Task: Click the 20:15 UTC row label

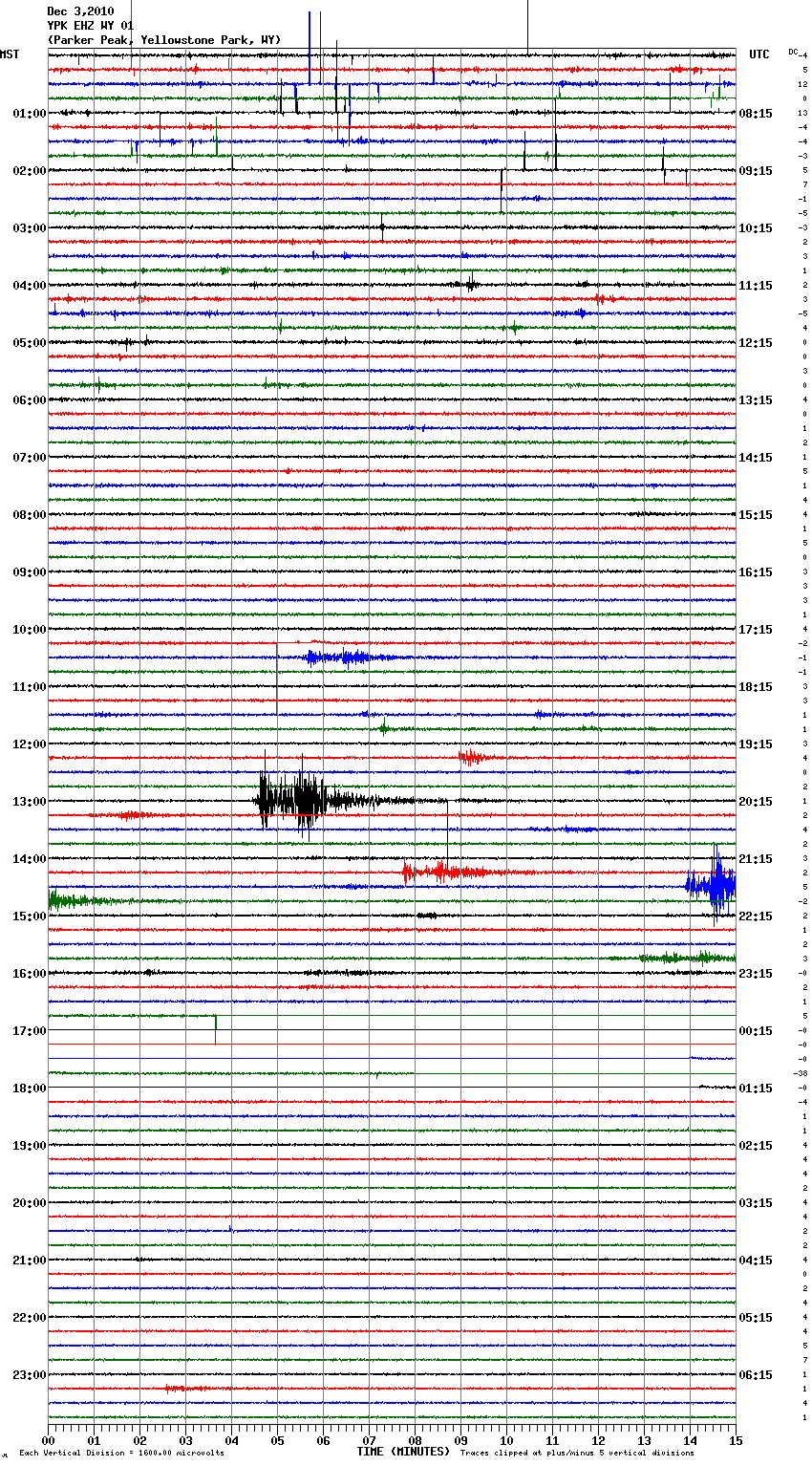Action: click(x=756, y=802)
